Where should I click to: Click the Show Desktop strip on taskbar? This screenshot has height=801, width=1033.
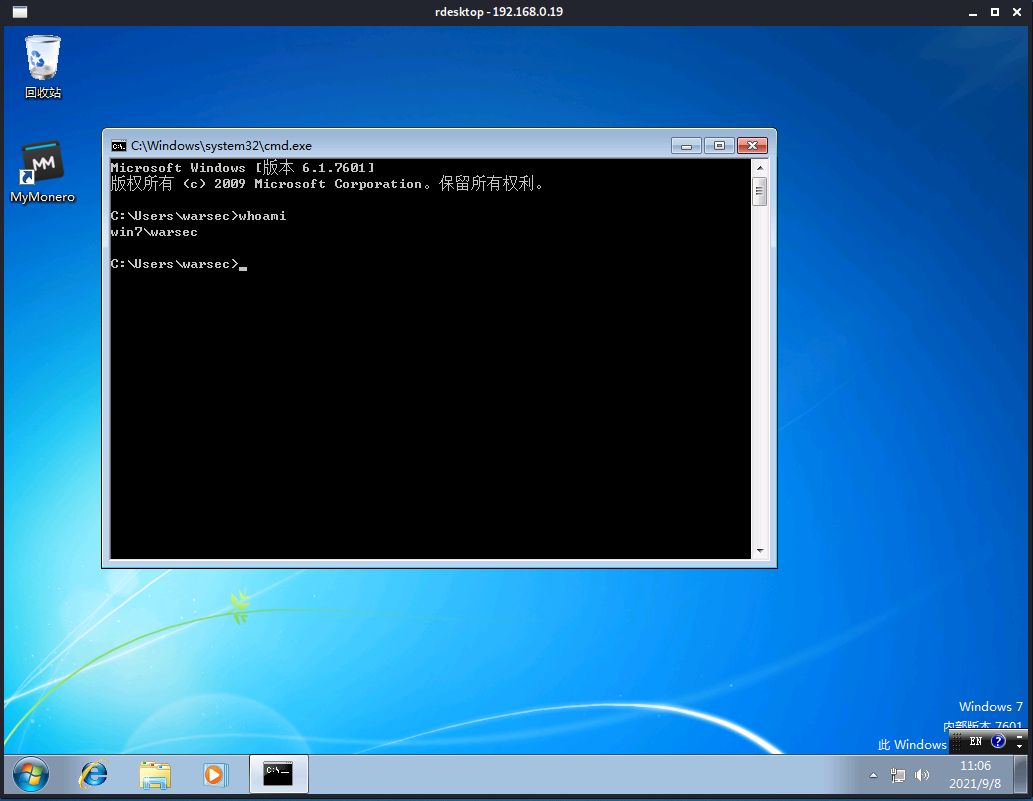point(1021,775)
